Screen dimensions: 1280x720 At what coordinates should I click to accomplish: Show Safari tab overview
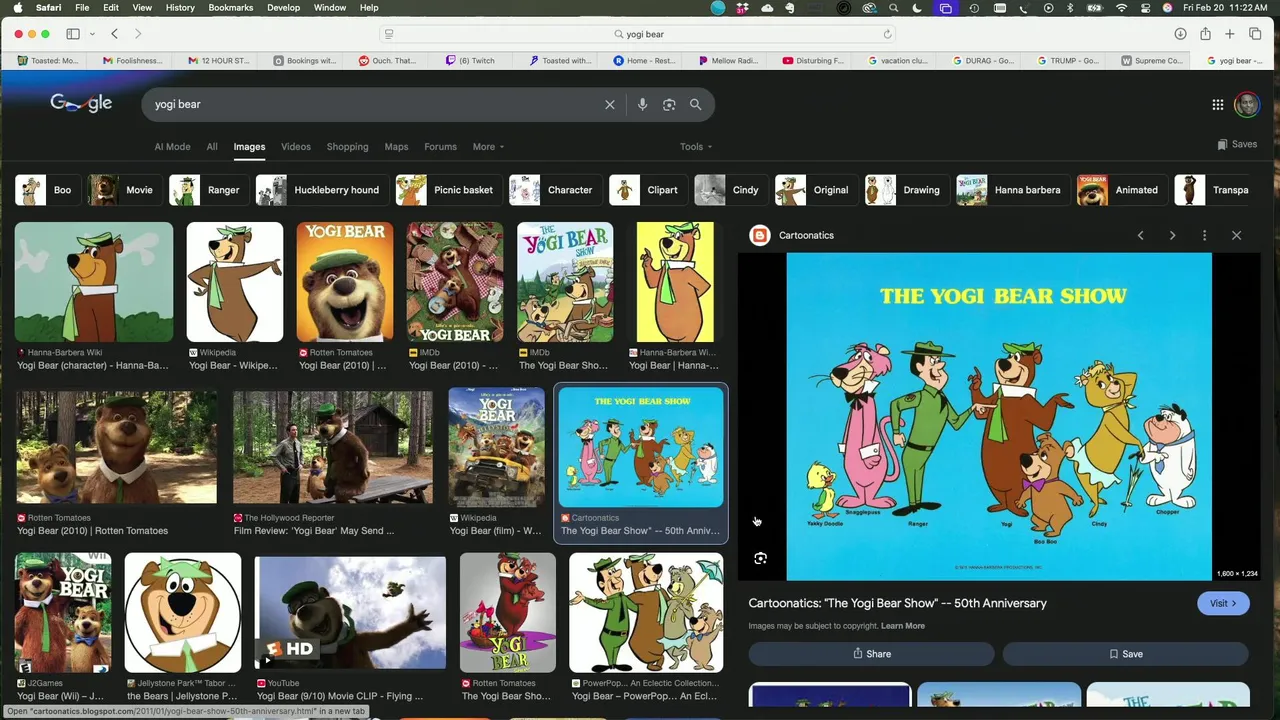[1255, 34]
